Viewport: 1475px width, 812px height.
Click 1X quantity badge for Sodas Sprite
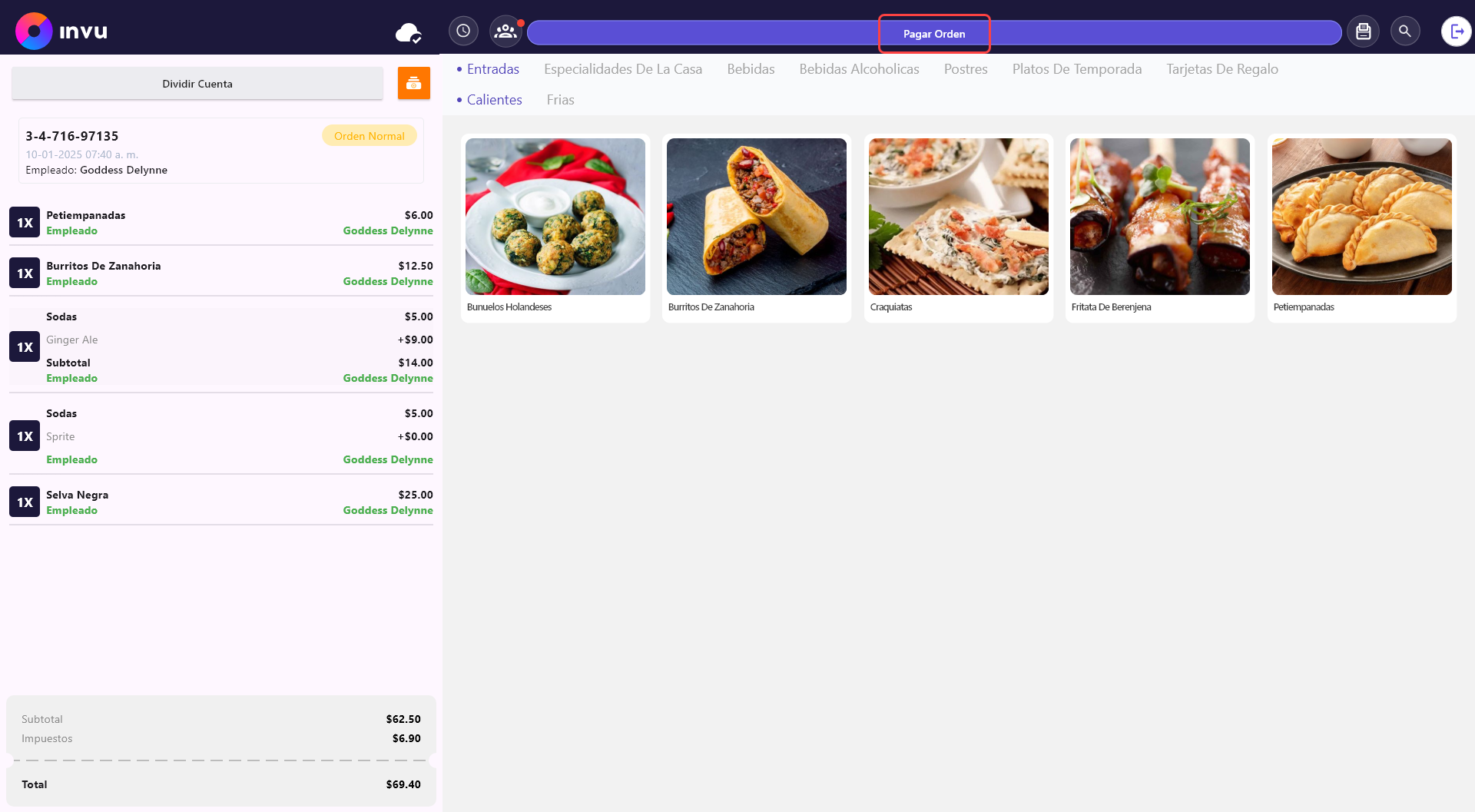(x=25, y=436)
